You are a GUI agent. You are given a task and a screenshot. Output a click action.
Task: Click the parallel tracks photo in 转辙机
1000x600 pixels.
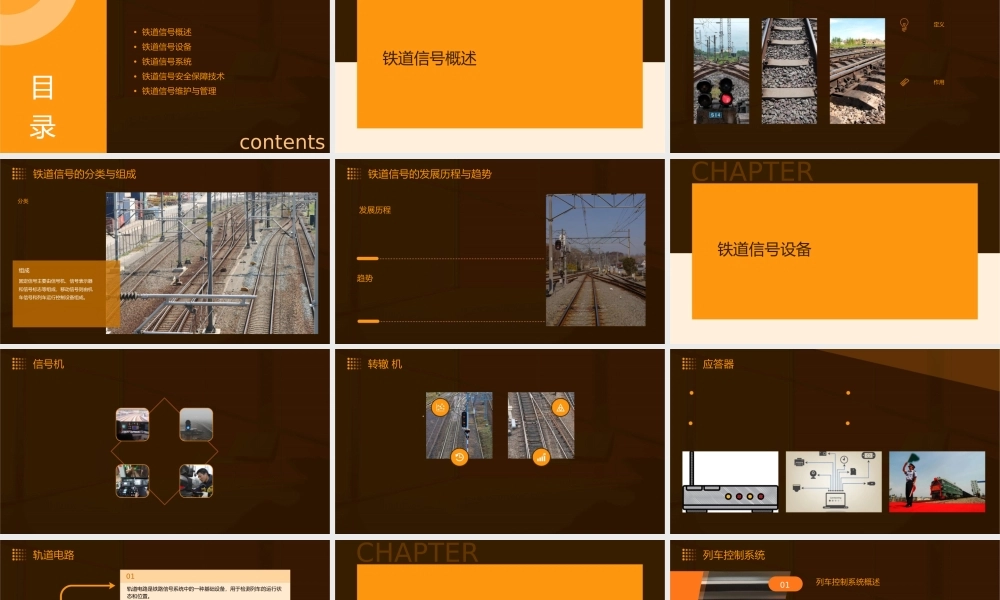(x=541, y=425)
